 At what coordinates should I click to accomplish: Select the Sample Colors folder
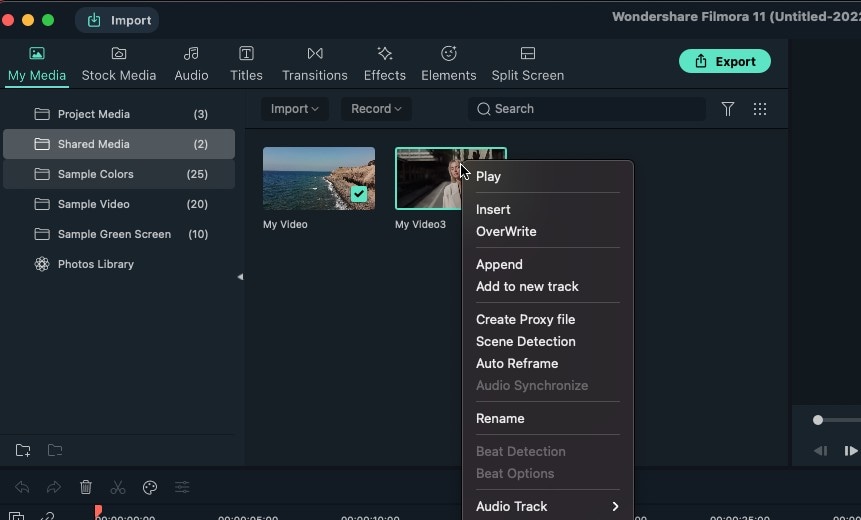(x=119, y=174)
